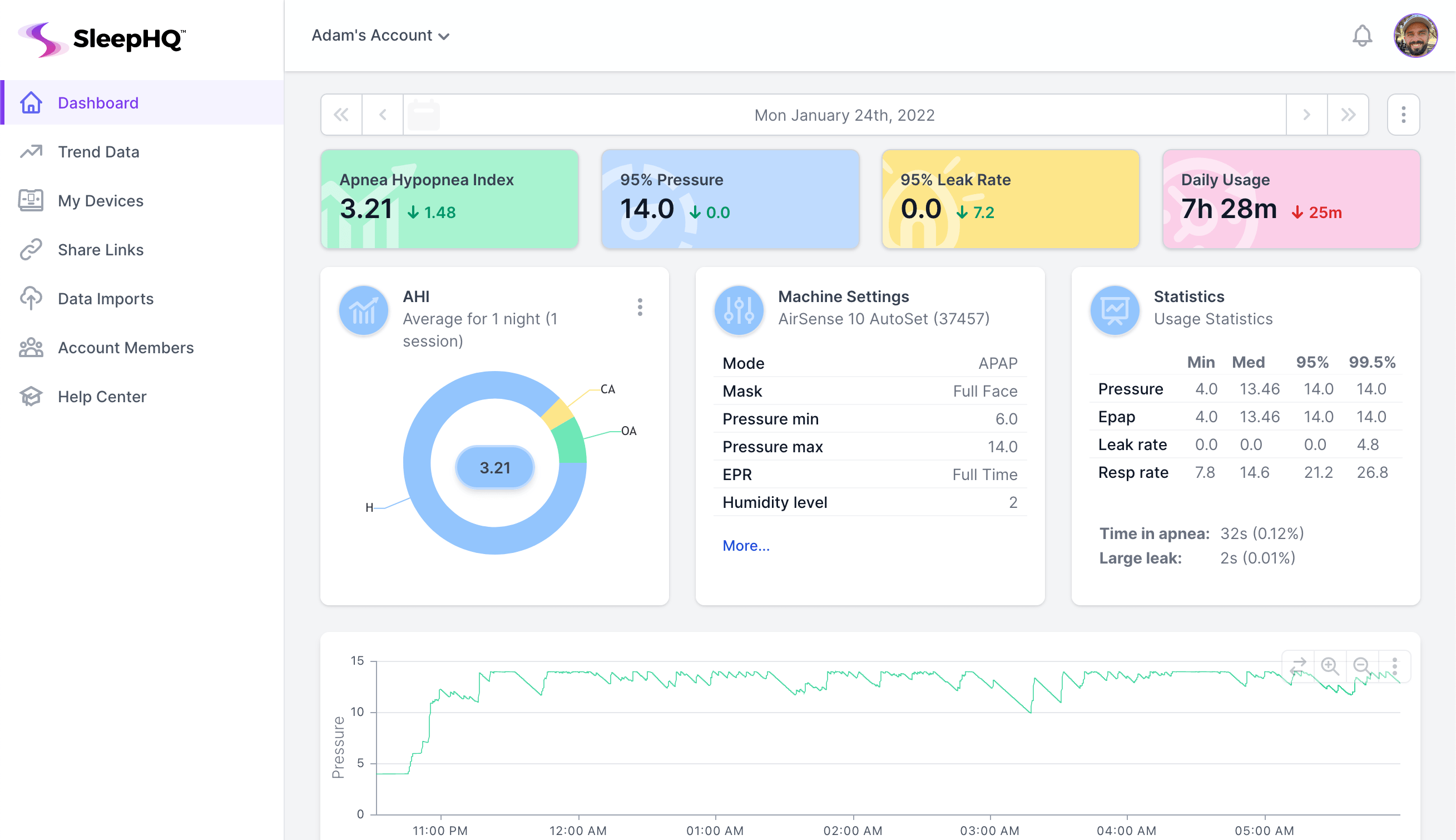Open the Data Imports page

[x=106, y=298]
